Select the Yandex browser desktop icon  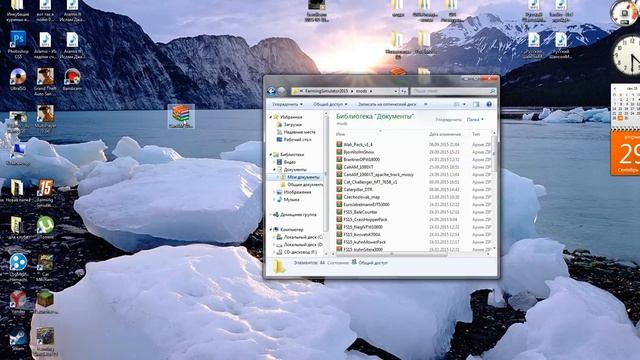coord(18,300)
